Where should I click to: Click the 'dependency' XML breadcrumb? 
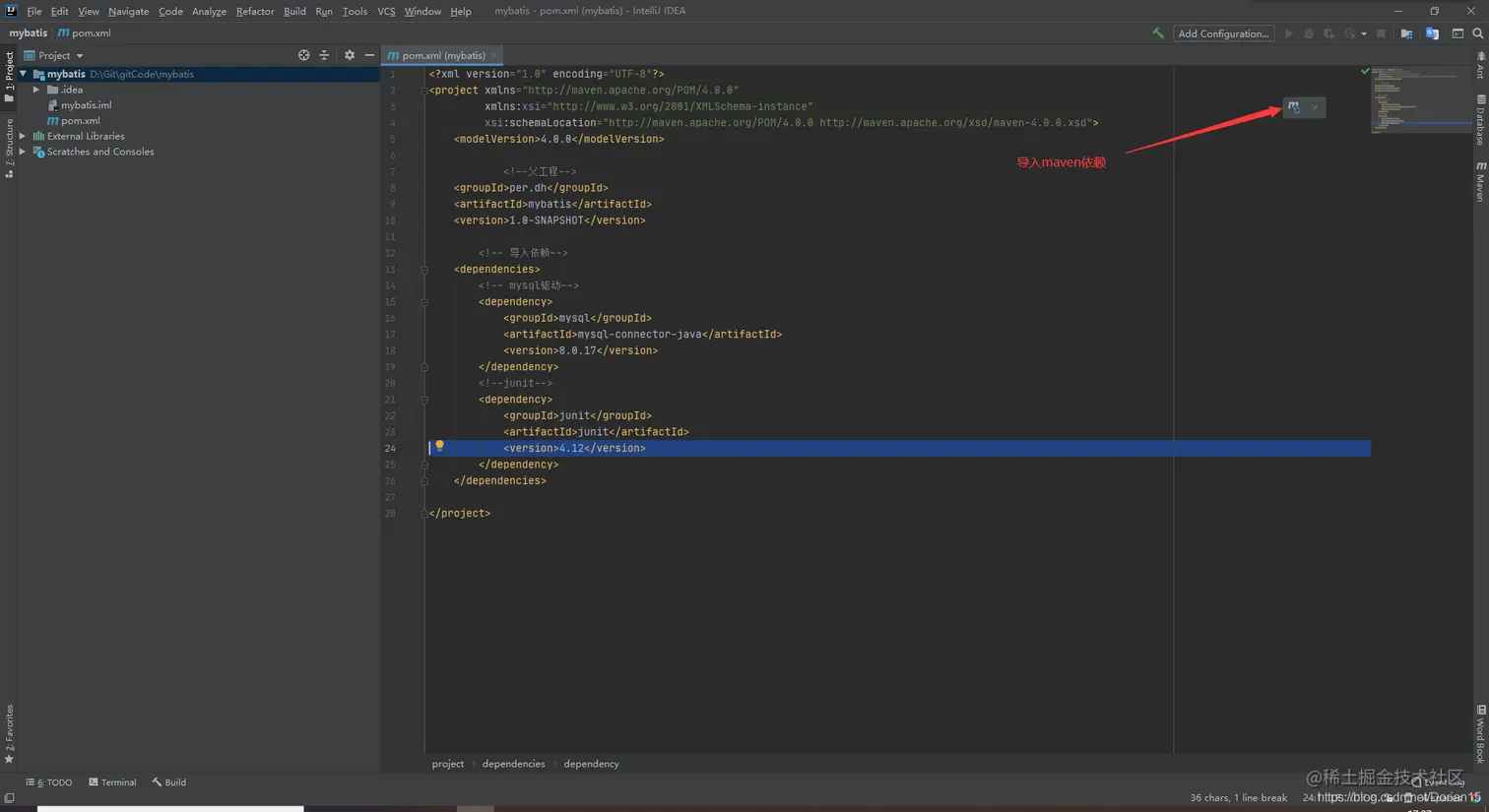pos(591,764)
